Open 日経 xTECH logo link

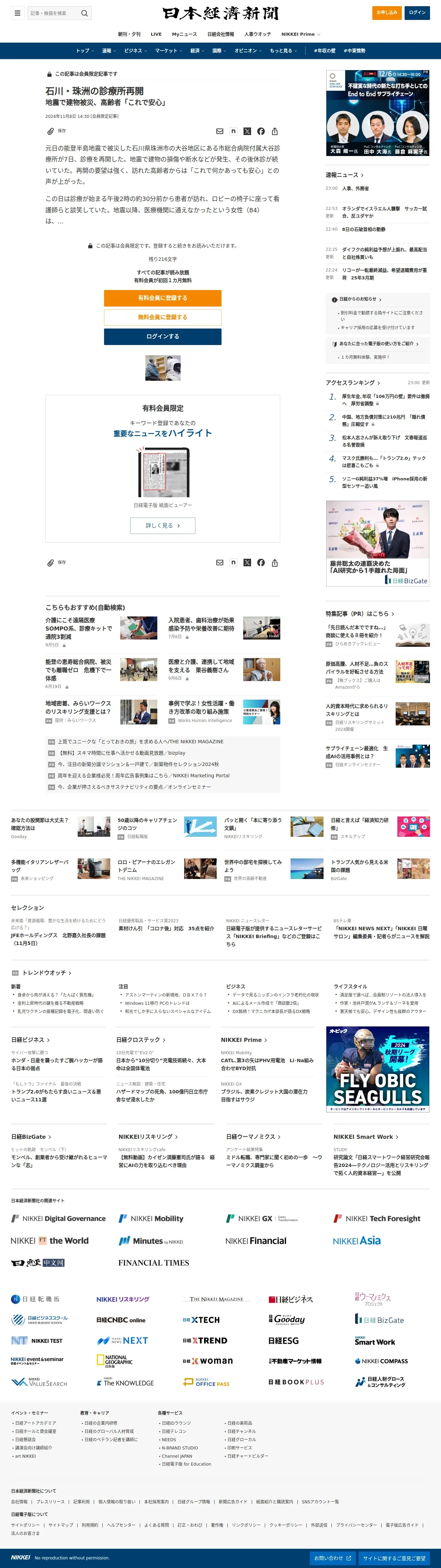pos(201,1320)
